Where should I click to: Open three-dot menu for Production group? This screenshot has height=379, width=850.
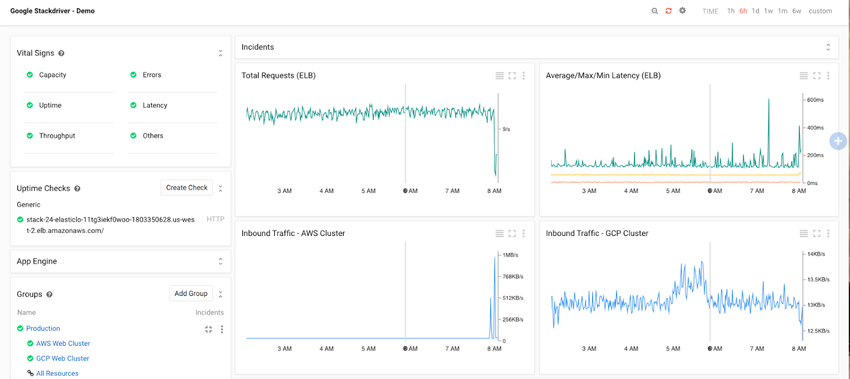(x=222, y=329)
